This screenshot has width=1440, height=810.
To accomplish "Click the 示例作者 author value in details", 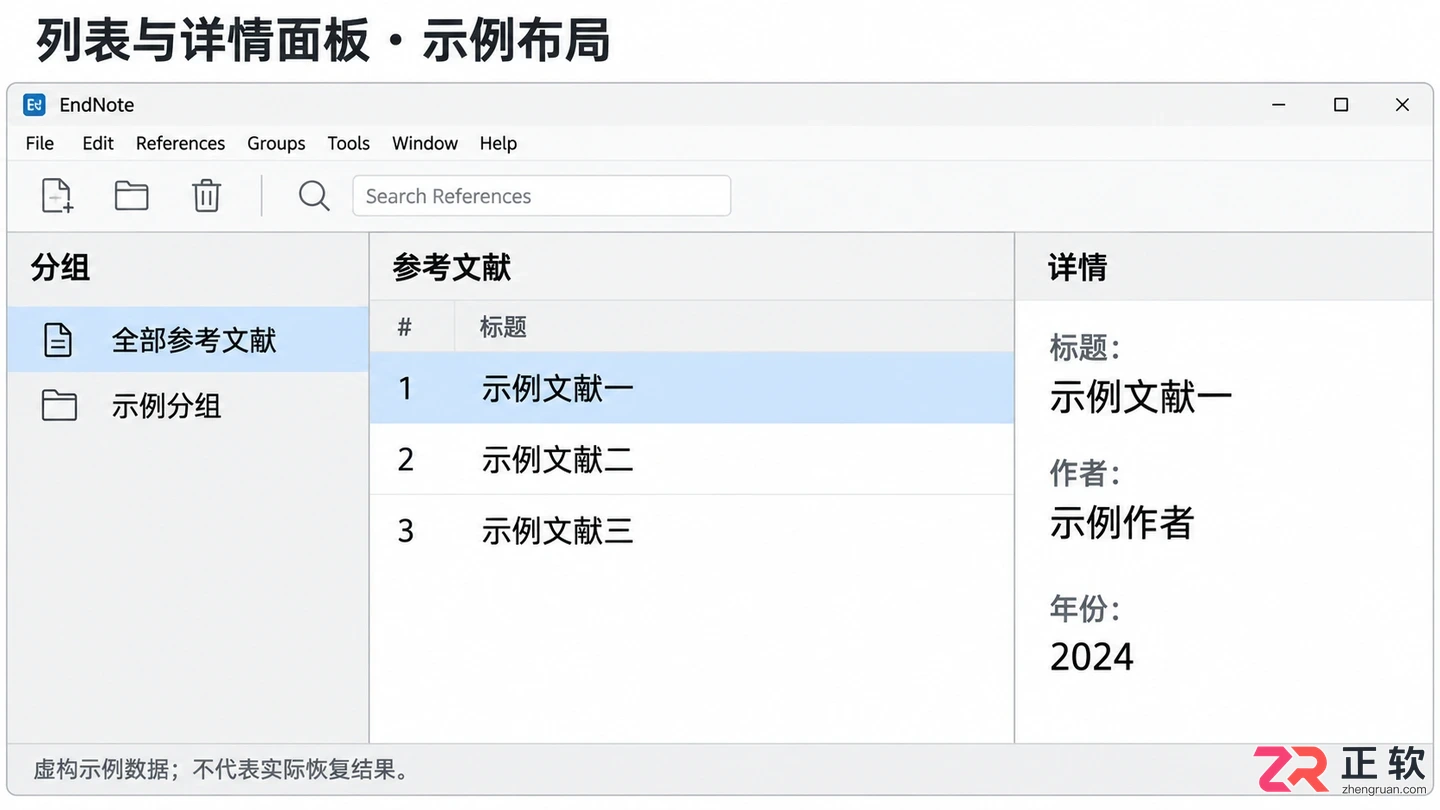I will click(1122, 522).
